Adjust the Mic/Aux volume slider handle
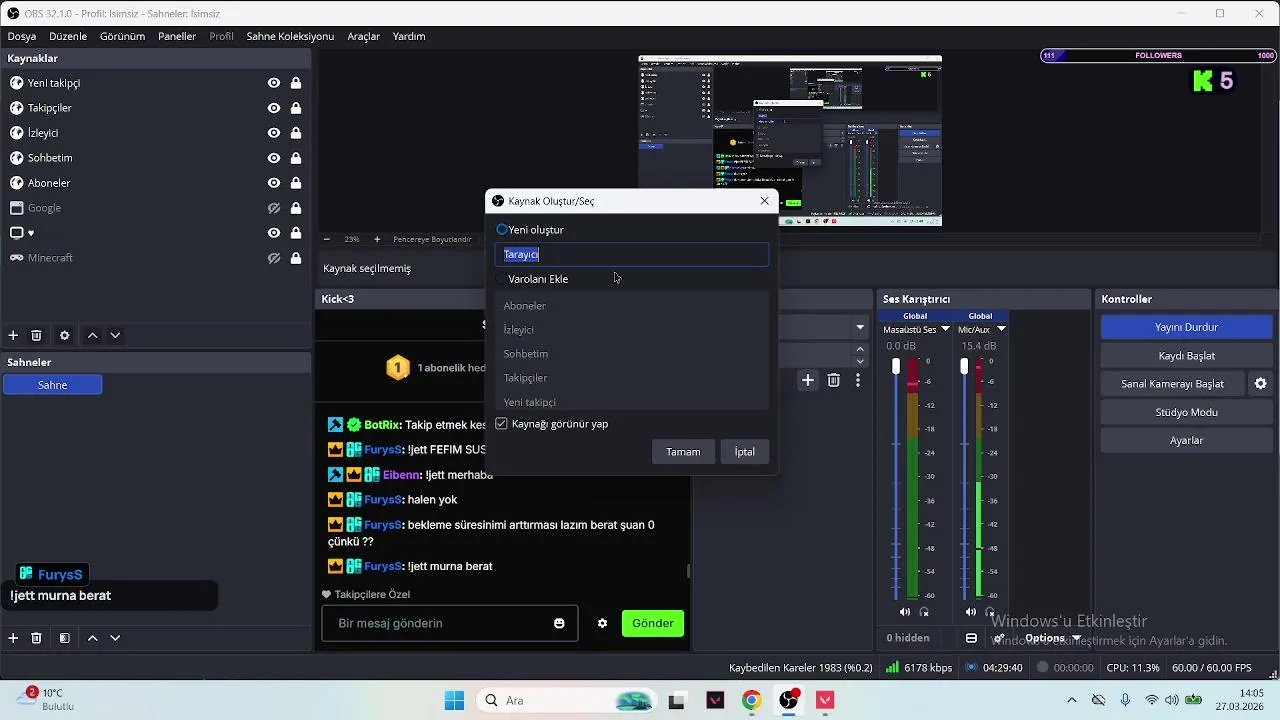 tap(964, 367)
